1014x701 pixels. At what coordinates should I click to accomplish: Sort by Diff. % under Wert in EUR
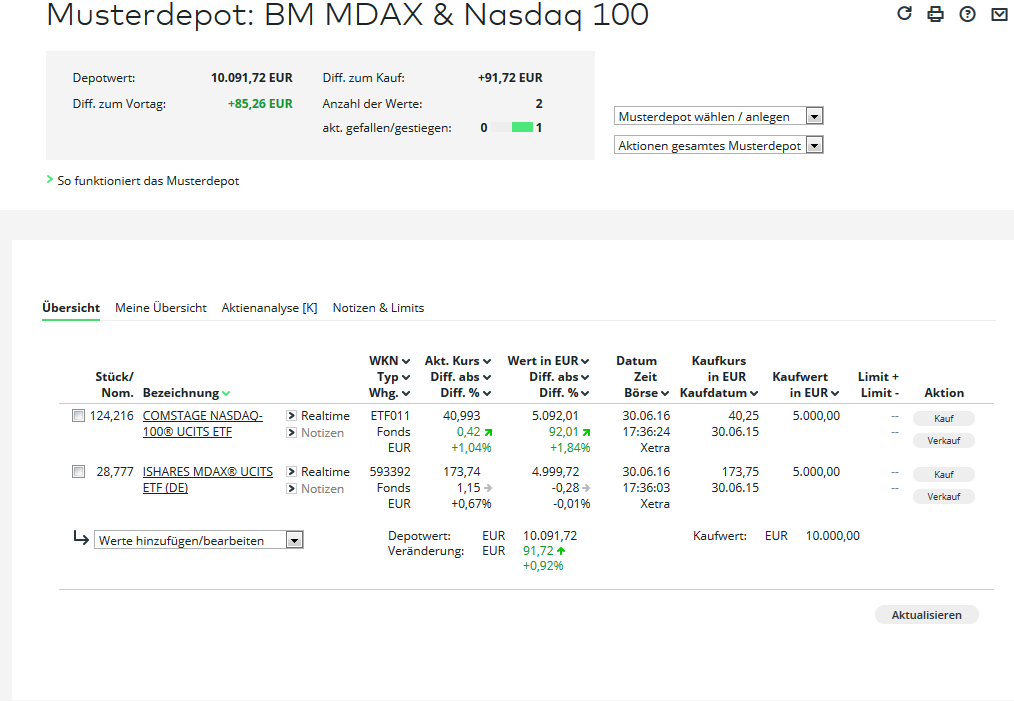564,393
